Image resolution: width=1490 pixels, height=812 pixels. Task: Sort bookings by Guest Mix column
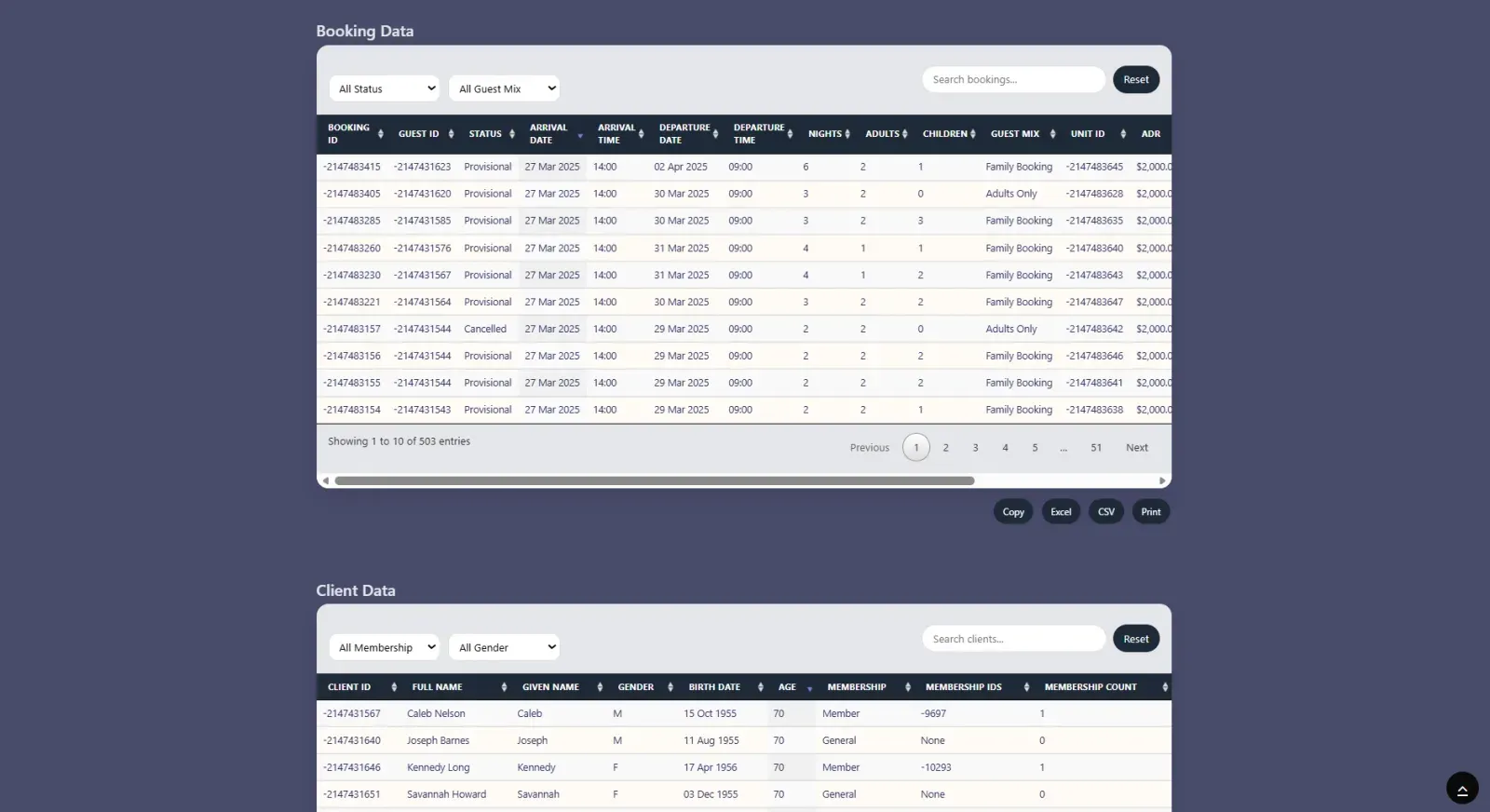1022,134
